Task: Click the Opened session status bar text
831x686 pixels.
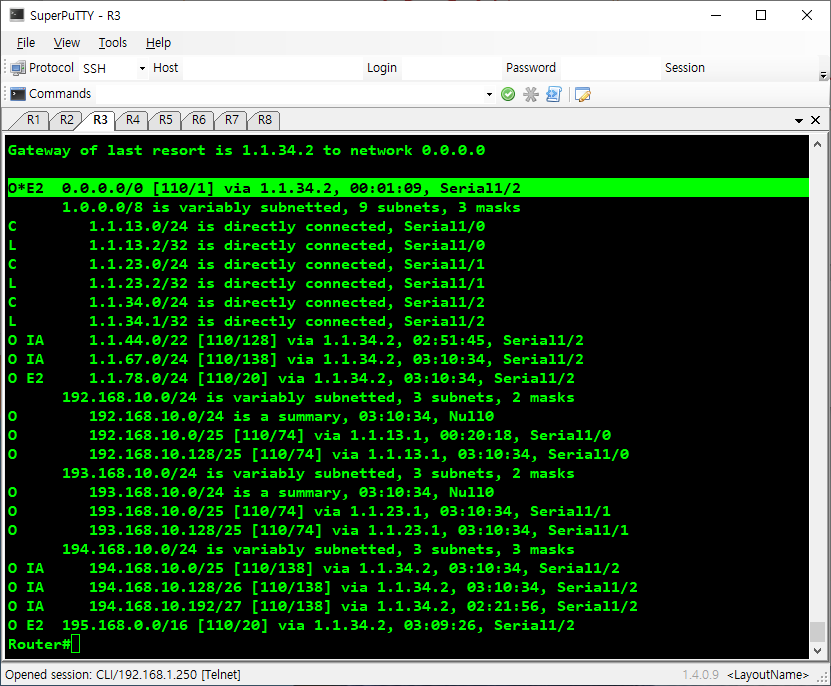Action: 123,675
